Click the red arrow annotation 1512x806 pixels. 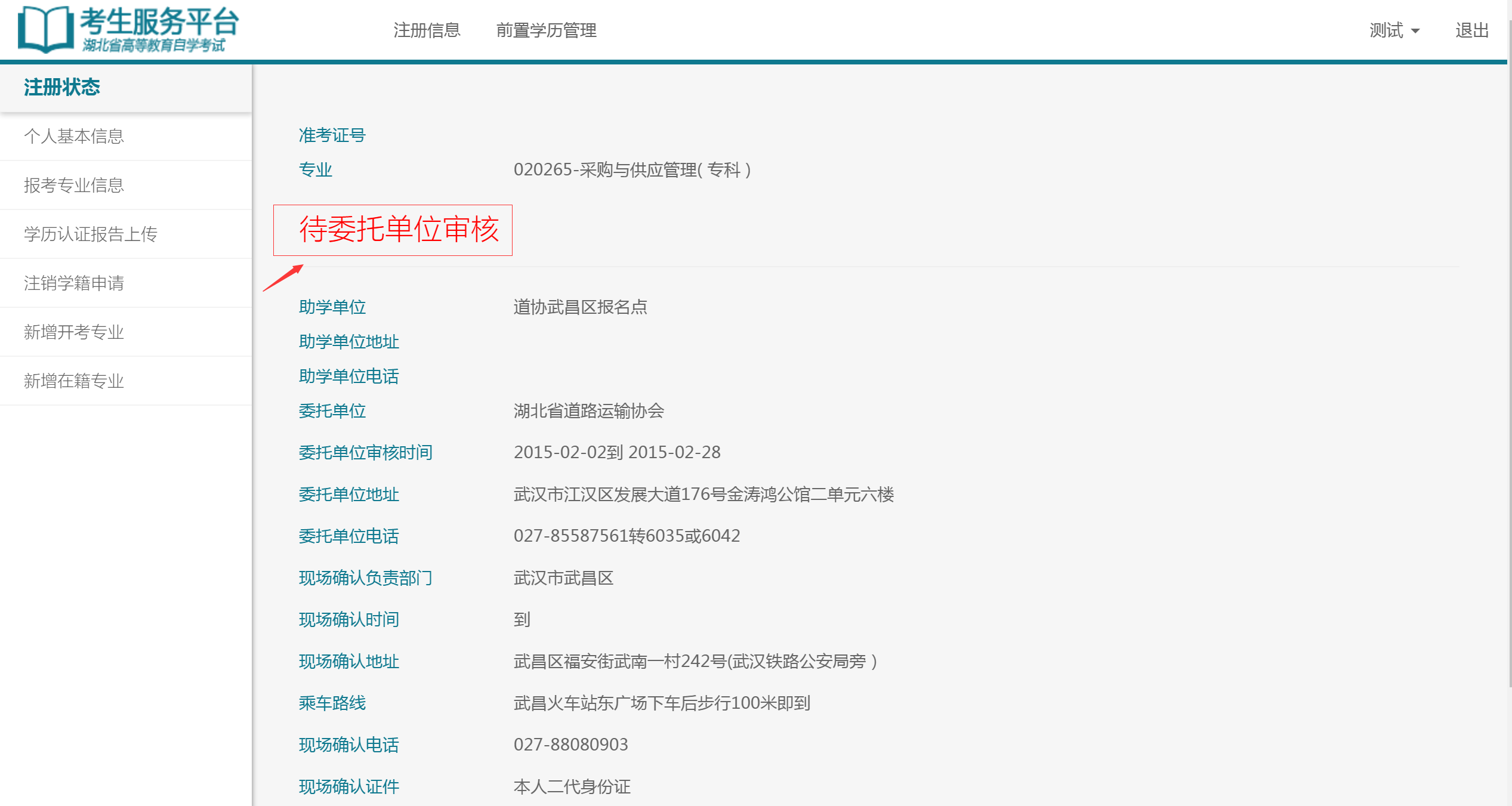click(x=283, y=278)
